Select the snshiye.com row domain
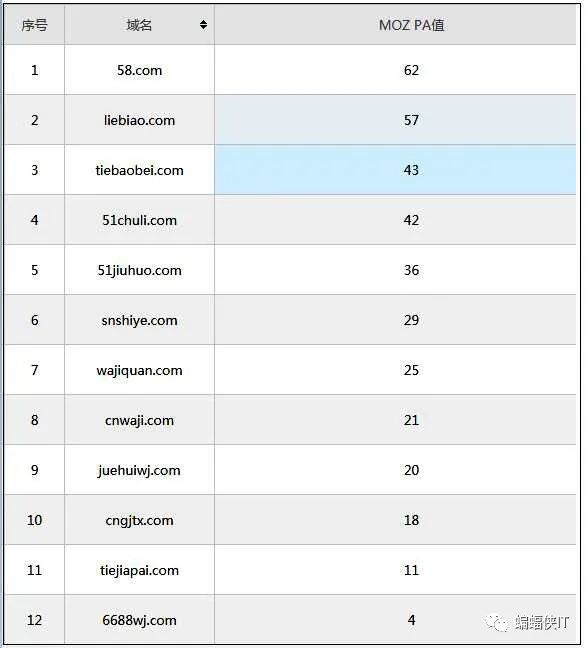The height and width of the screenshot is (648, 587). pyautogui.click(x=139, y=320)
